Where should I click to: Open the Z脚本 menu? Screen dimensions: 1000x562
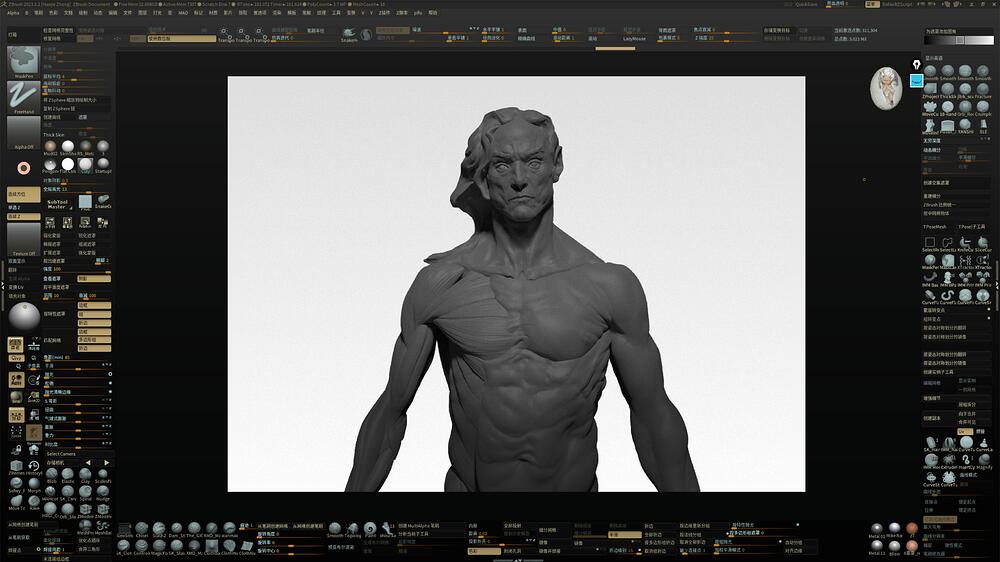tap(402, 13)
